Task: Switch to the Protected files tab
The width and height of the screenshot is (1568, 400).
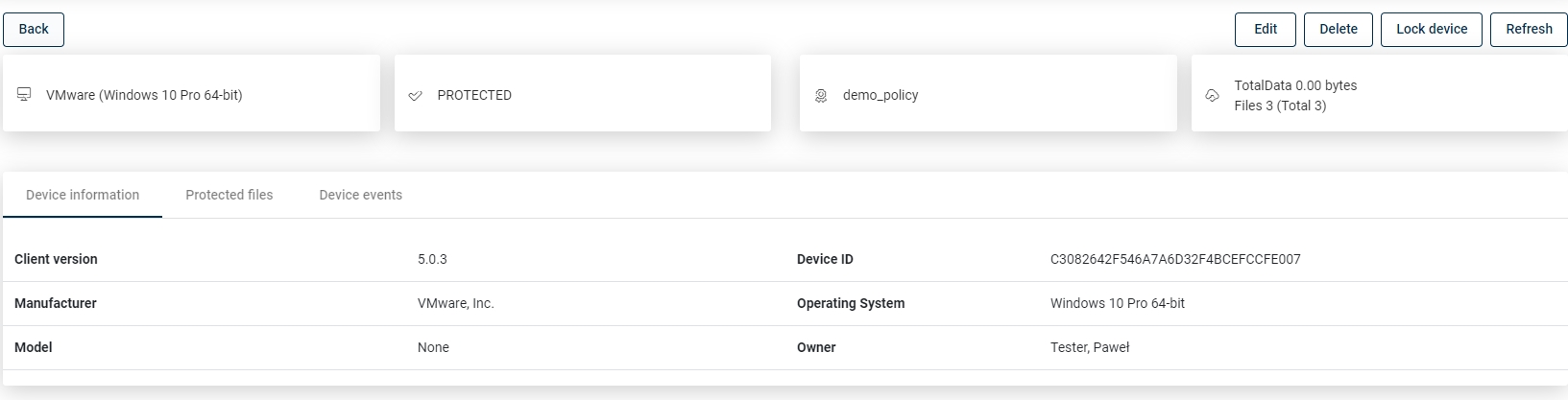Action: click(x=229, y=195)
